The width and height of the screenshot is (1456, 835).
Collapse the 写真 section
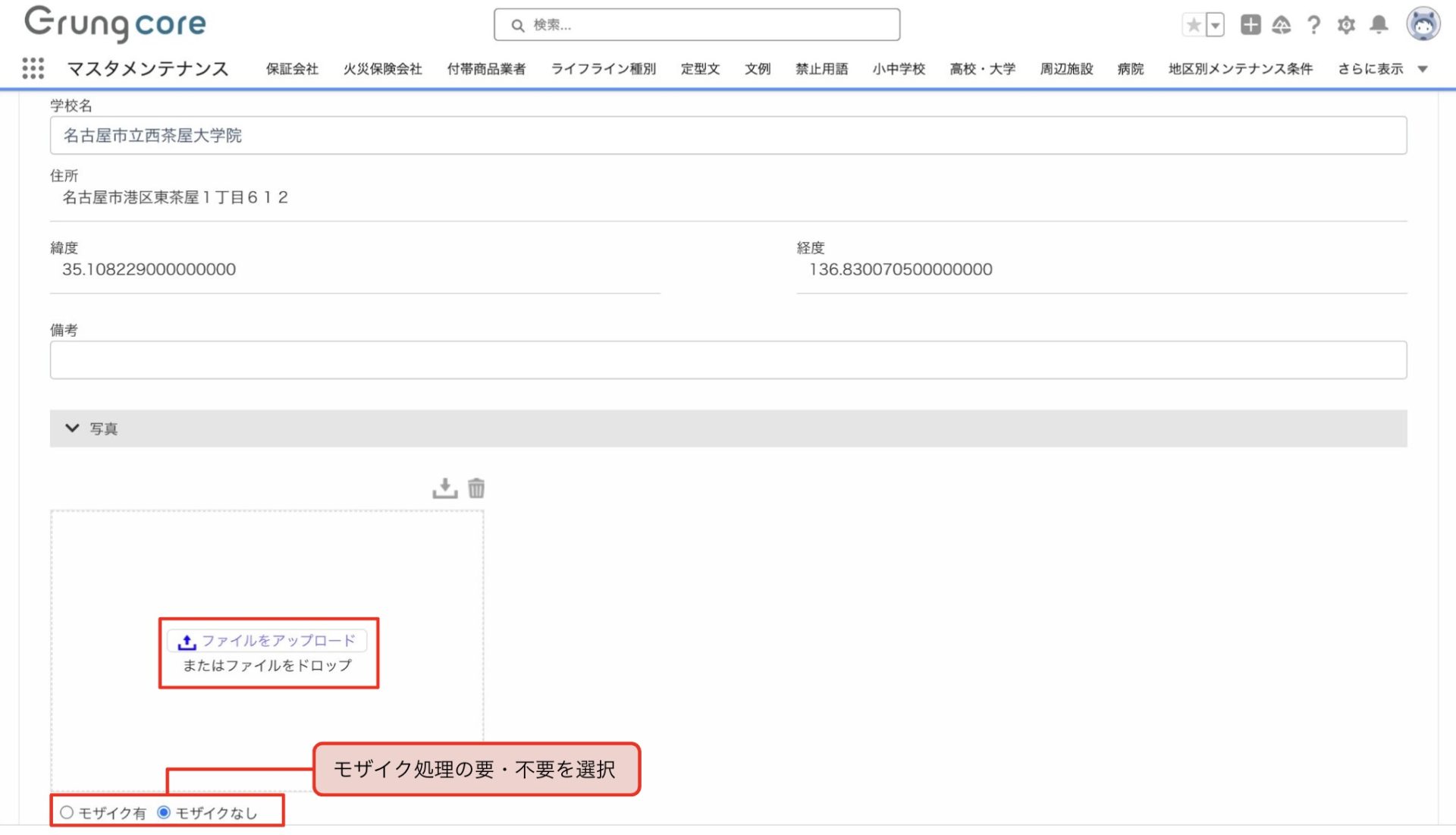coord(73,428)
